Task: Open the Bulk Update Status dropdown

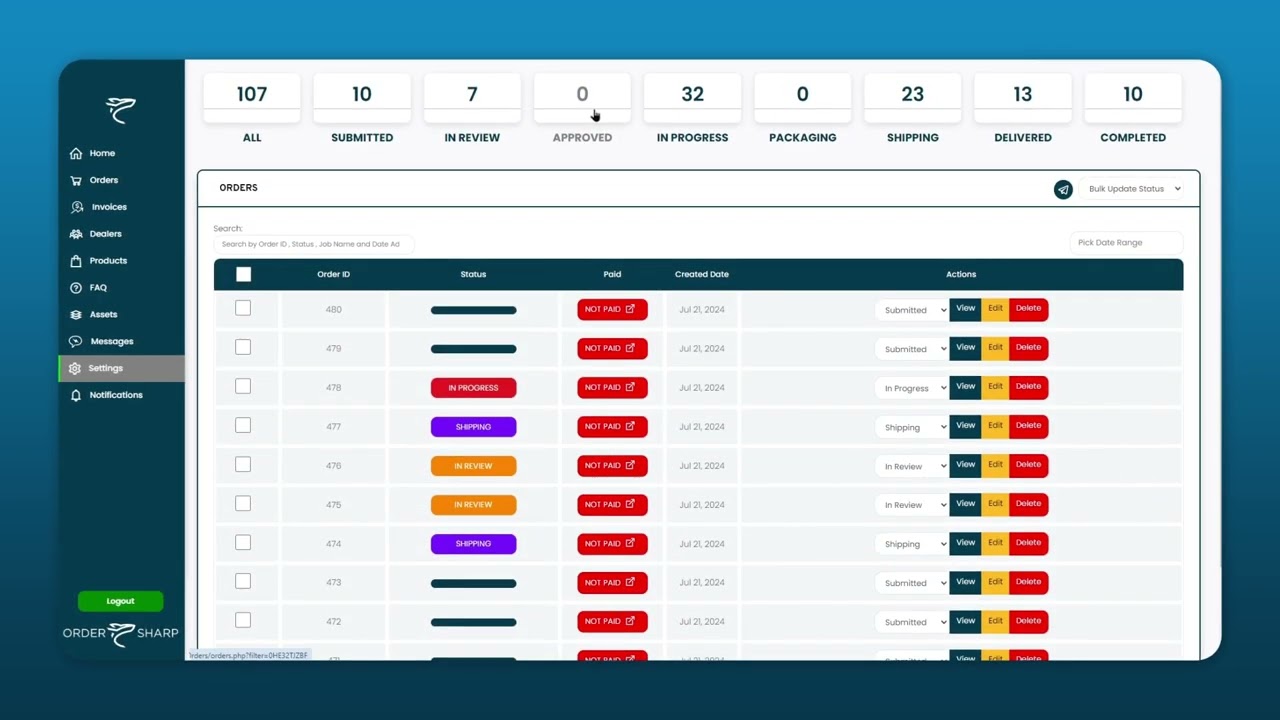Action: (1134, 189)
